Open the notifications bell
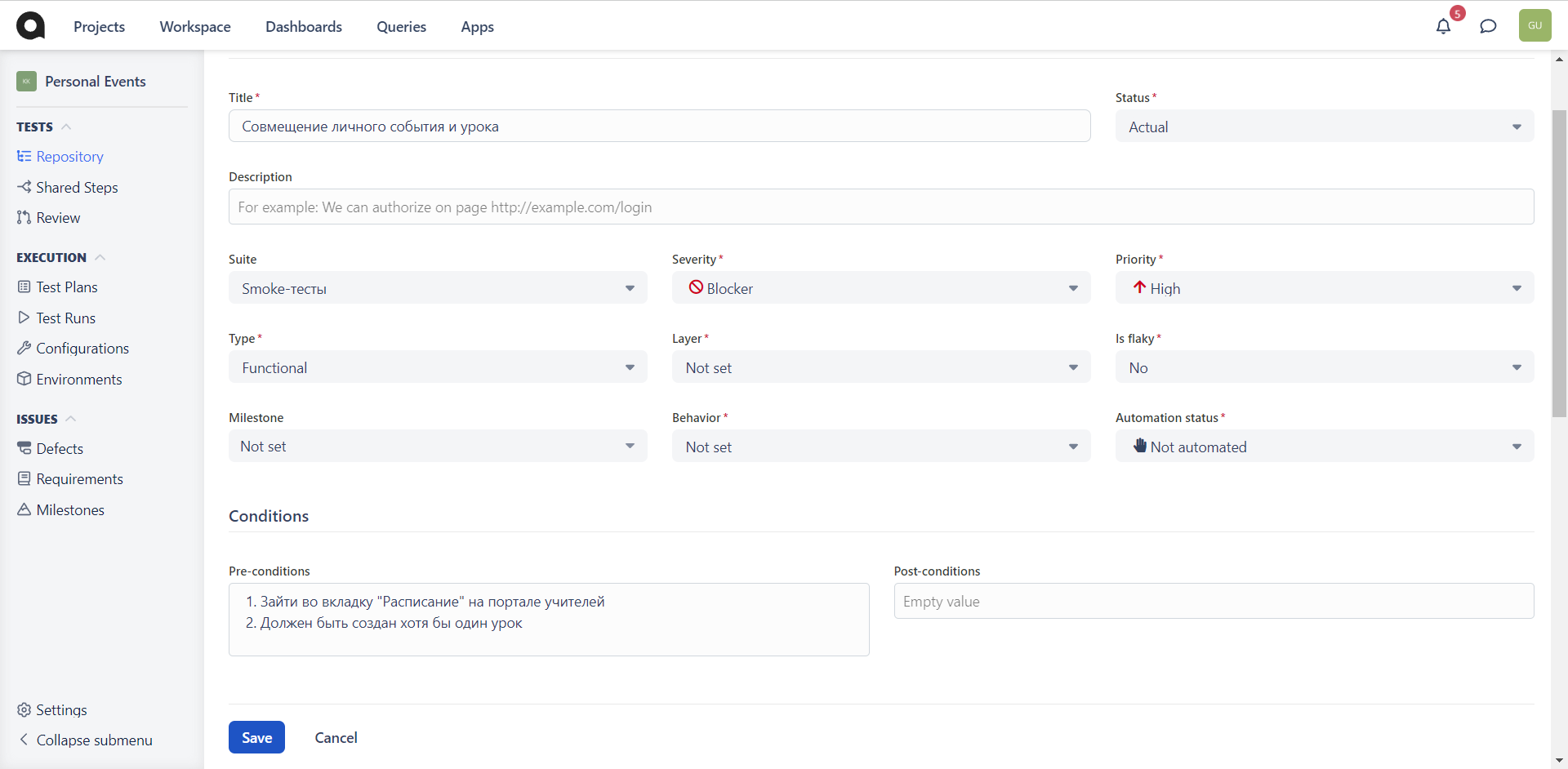1568x769 pixels. [x=1443, y=26]
